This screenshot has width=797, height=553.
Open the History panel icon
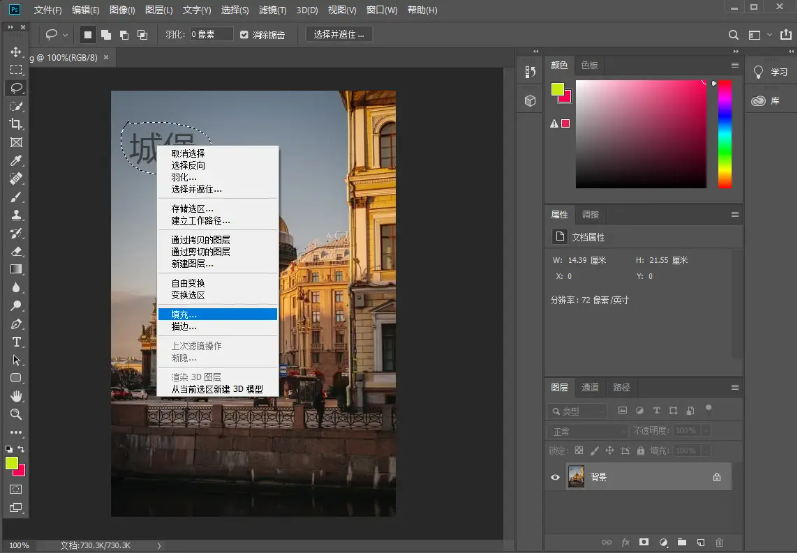tap(530, 72)
